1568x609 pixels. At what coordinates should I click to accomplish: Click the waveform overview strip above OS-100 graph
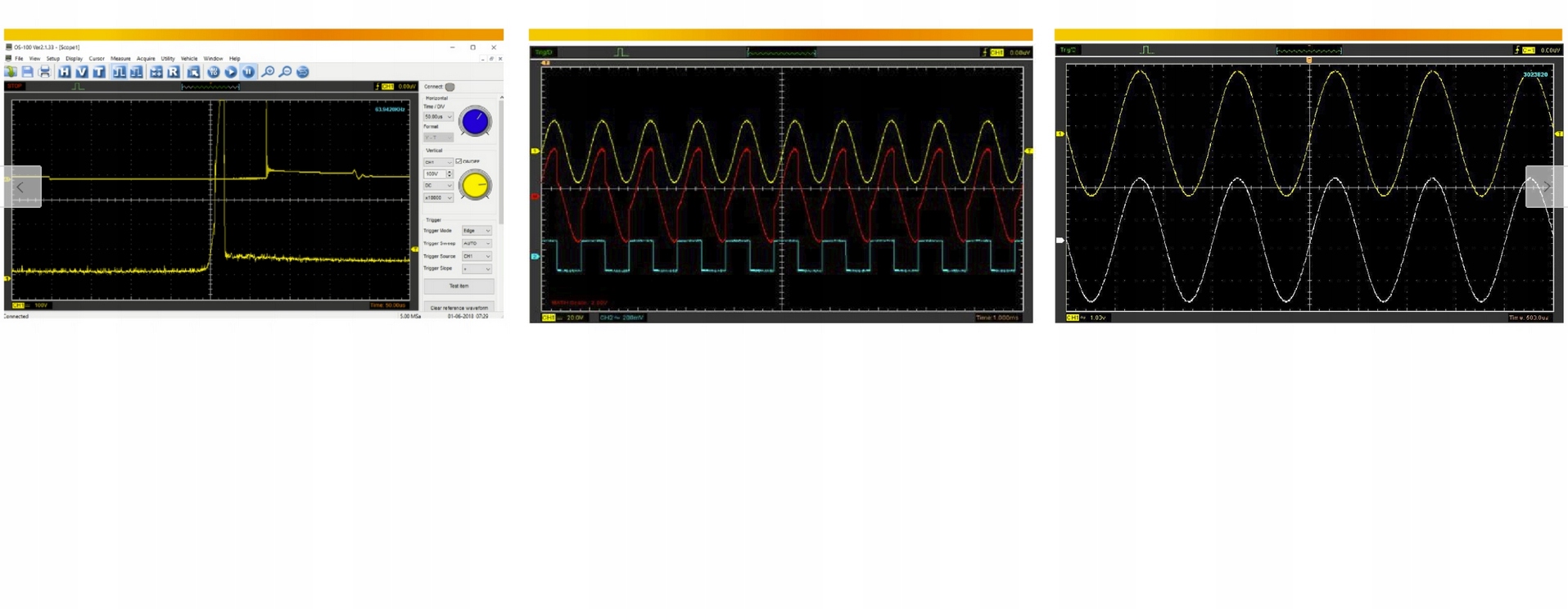click(210, 86)
